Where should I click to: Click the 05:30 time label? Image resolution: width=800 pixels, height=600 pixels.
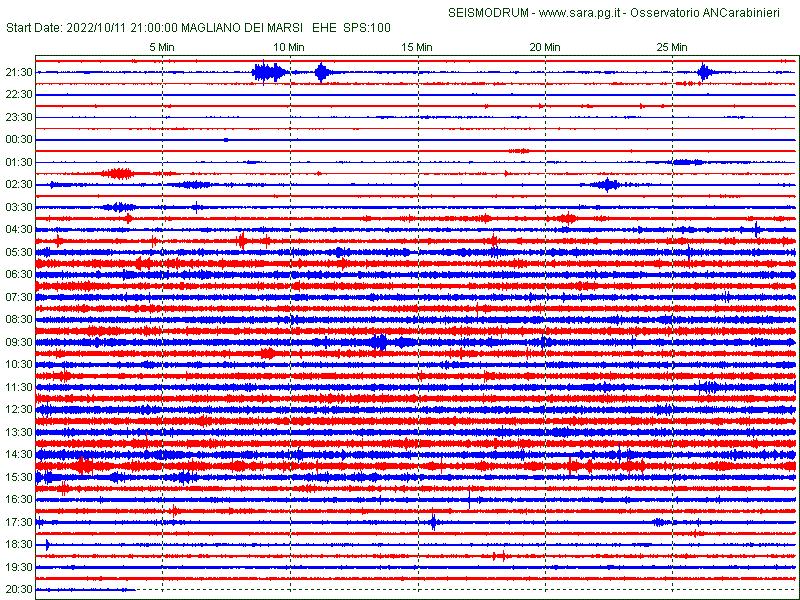19,252
